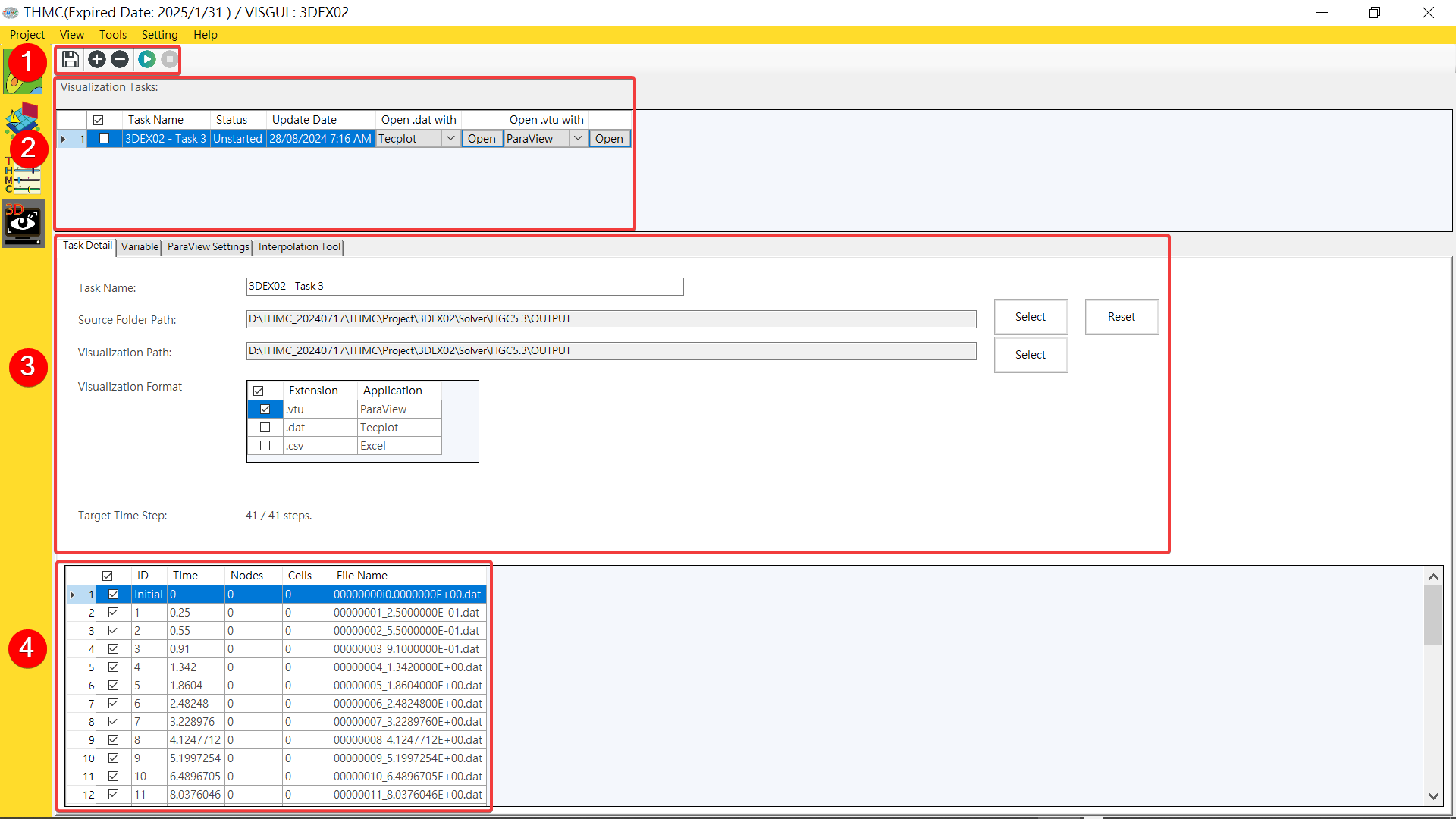Click the File Name column header
The width and height of the screenshot is (1456, 819).
pos(408,576)
